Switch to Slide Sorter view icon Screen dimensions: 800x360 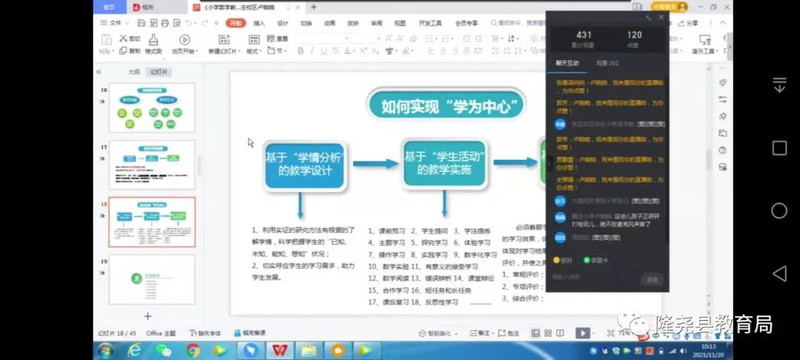(x=548, y=333)
